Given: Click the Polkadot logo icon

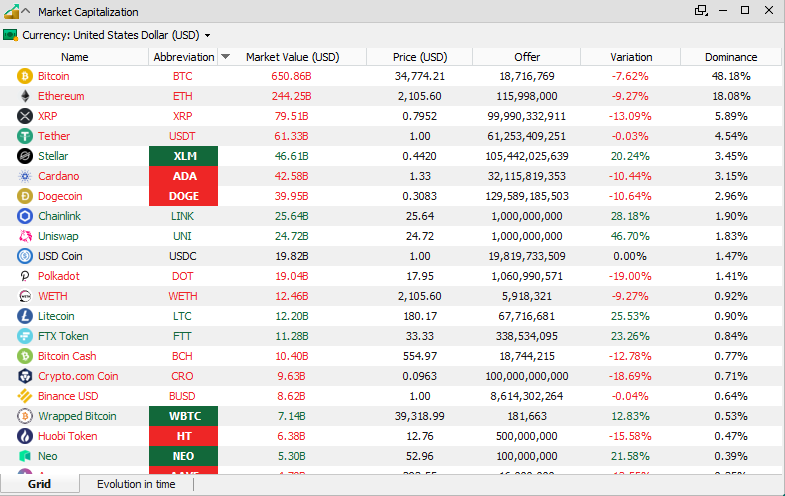Looking at the screenshot, I should tap(25, 276).
